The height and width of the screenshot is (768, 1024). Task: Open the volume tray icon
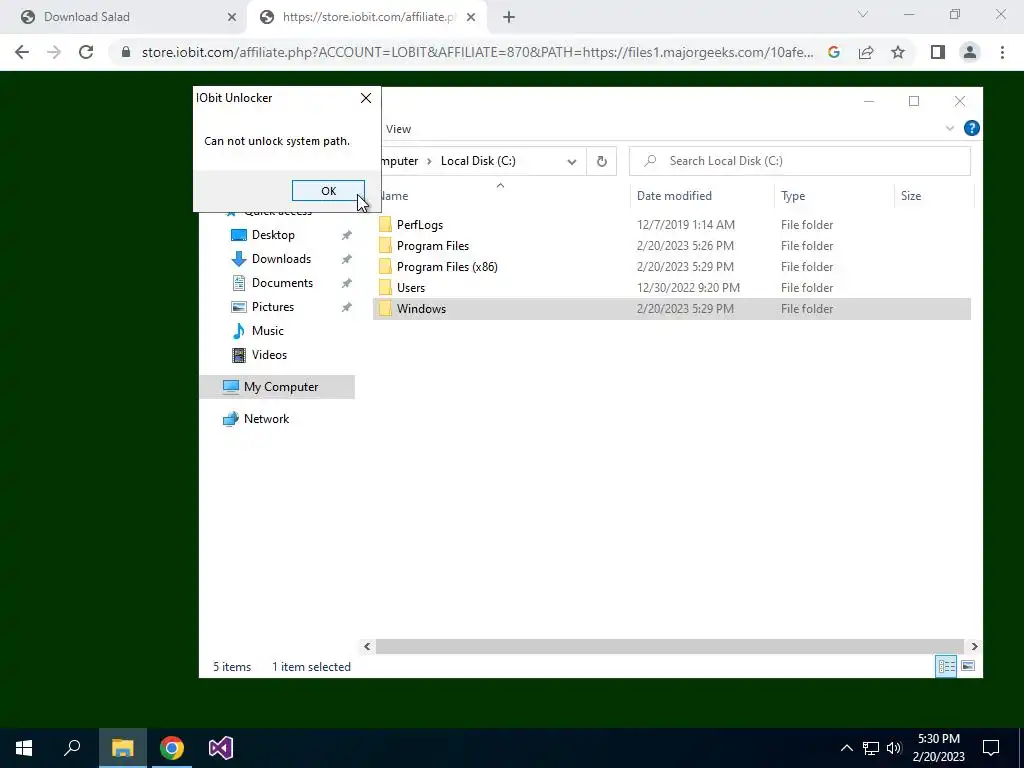pos(894,748)
